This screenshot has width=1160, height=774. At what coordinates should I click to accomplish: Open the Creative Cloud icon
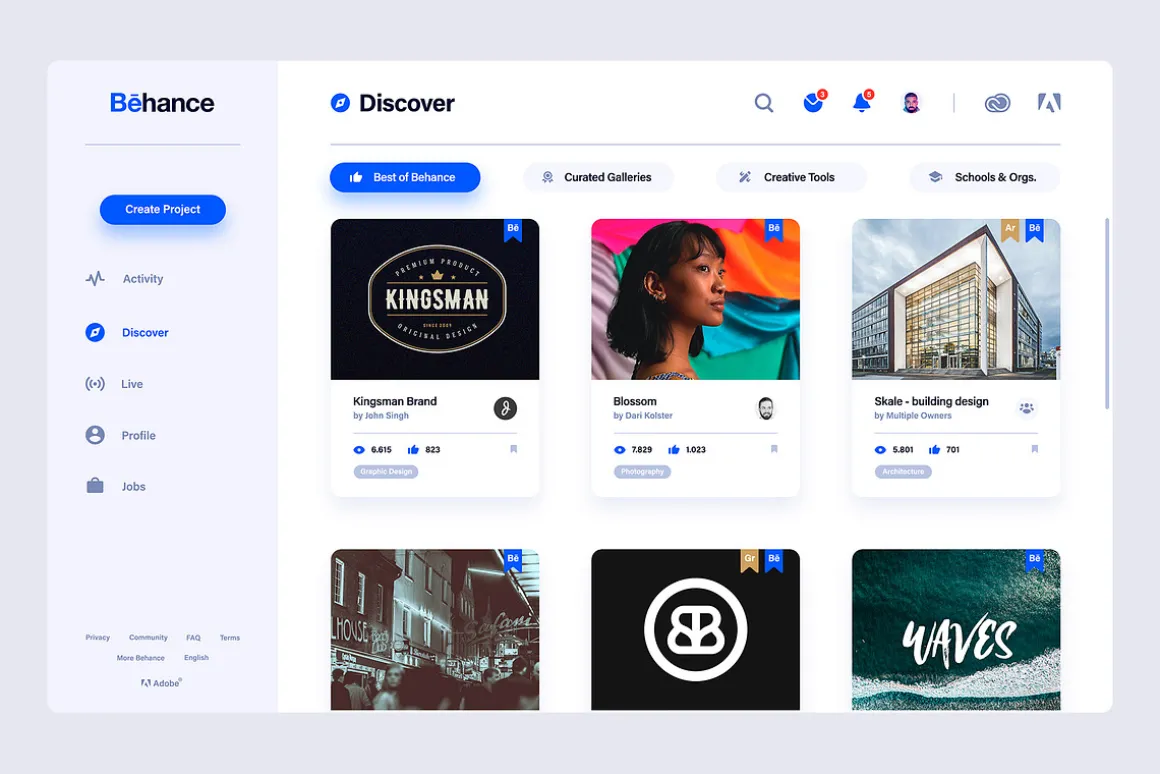(997, 103)
